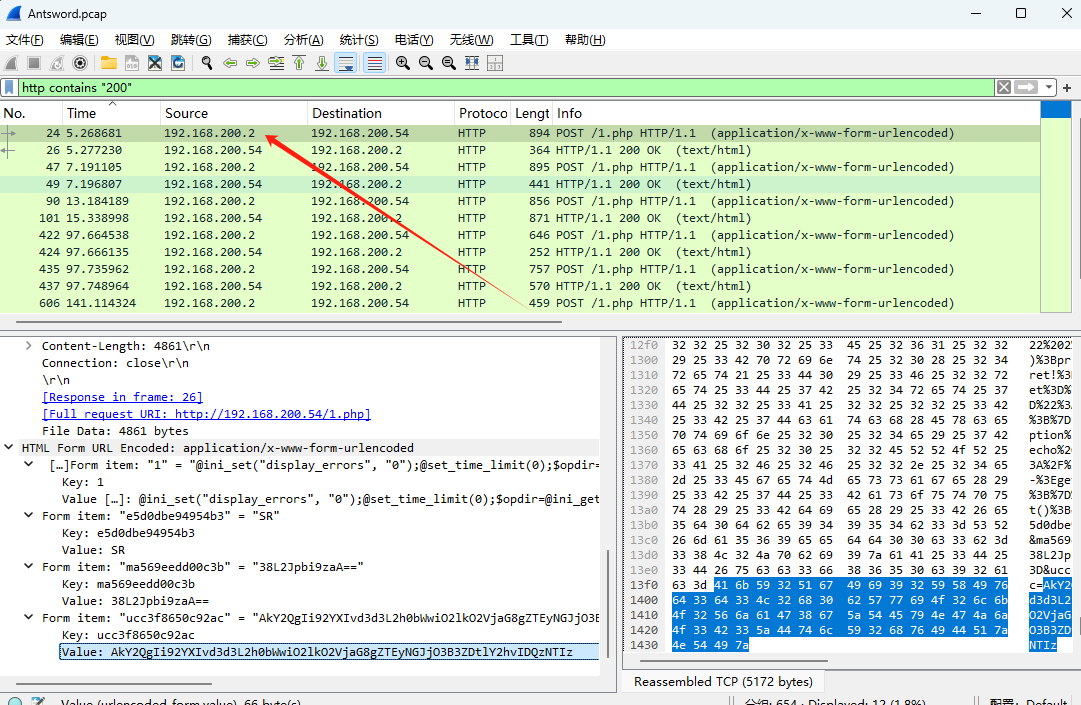This screenshot has width=1081, height=705.
Task: Select "Key: ma569eedd00c3b" detail line
Action: (x=128, y=584)
